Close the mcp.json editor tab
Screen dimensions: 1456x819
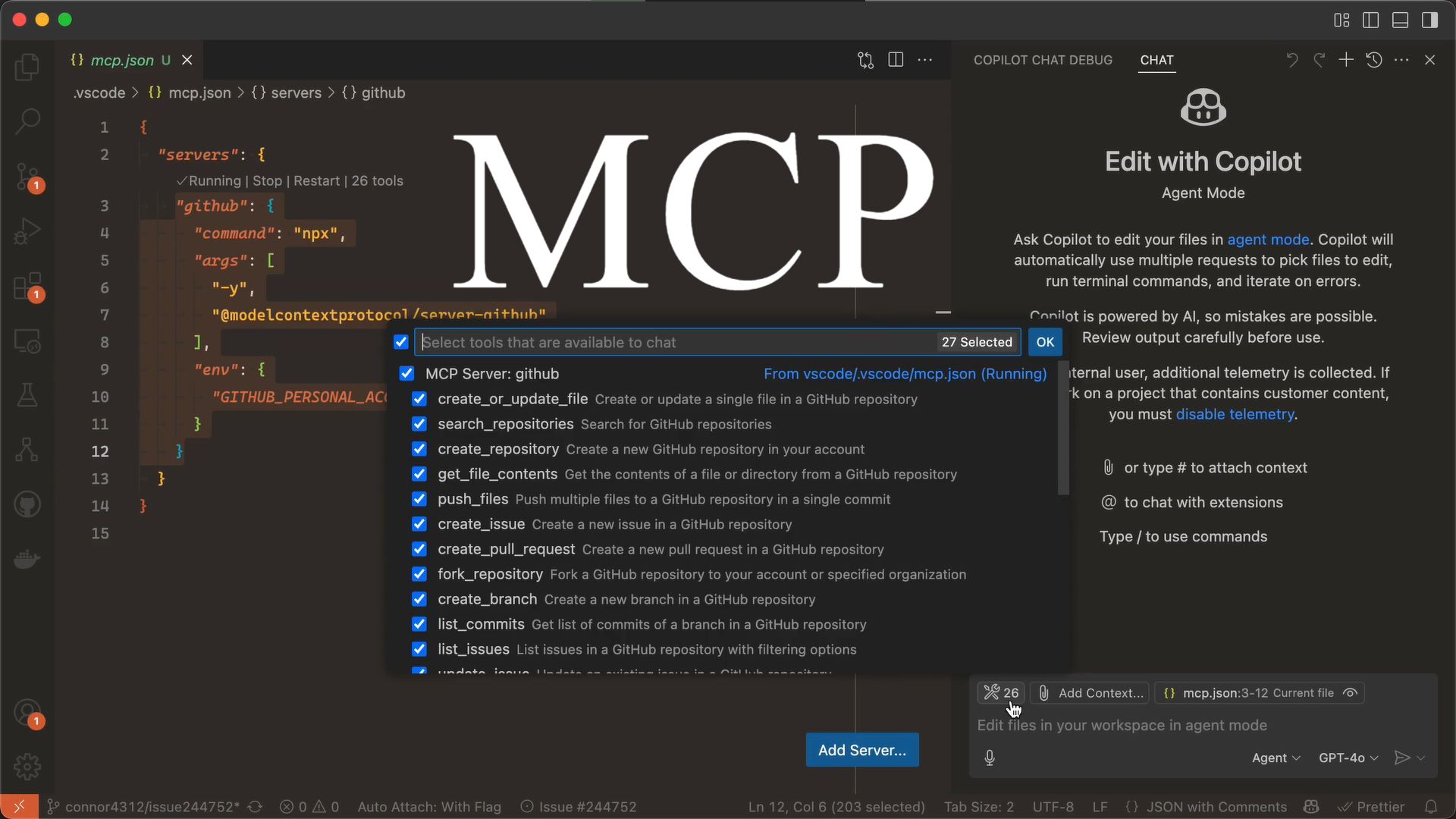coord(187,60)
